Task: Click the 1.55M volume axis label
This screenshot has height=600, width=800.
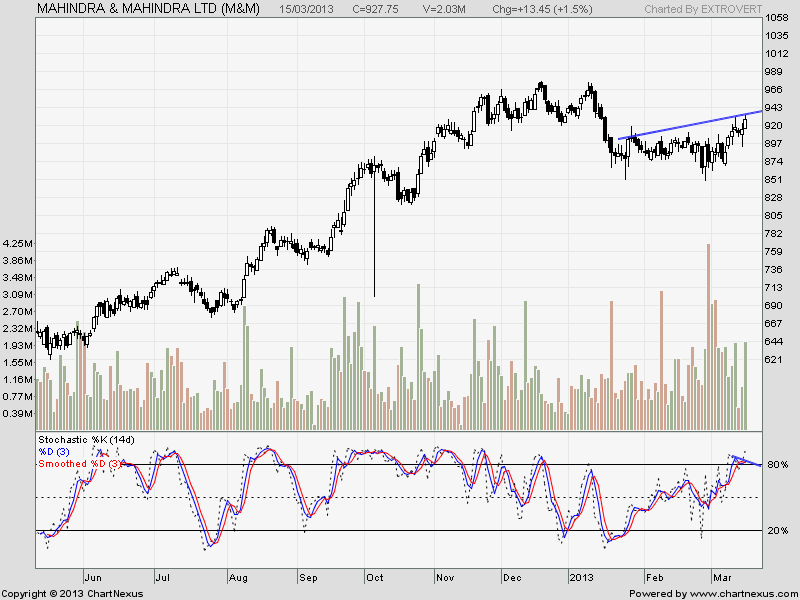Action: pyautogui.click(x=18, y=362)
